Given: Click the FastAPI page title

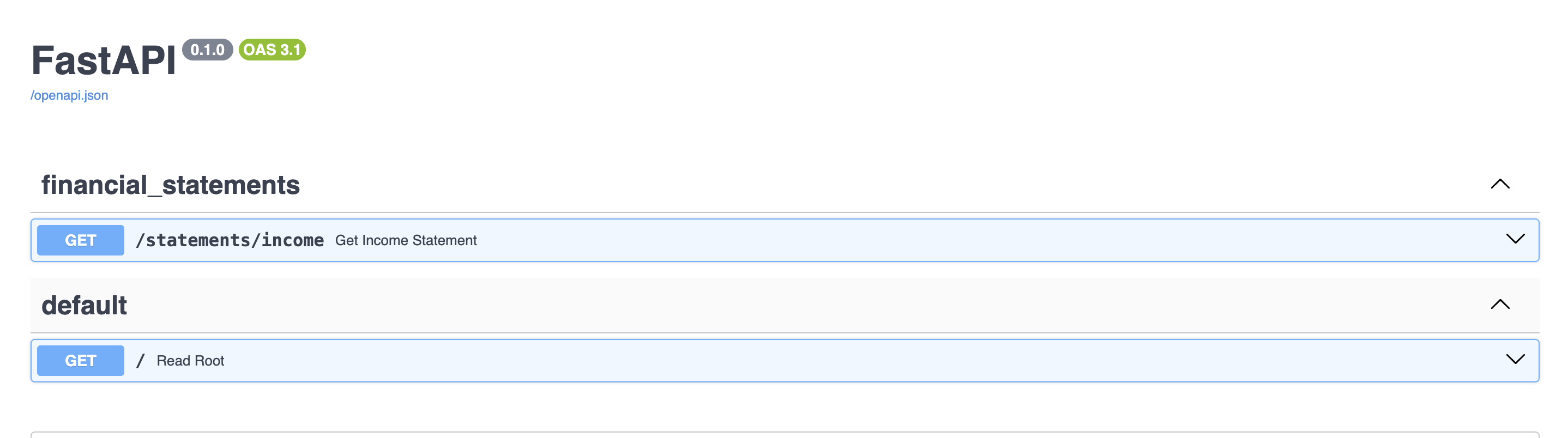Looking at the screenshot, I should [x=104, y=61].
